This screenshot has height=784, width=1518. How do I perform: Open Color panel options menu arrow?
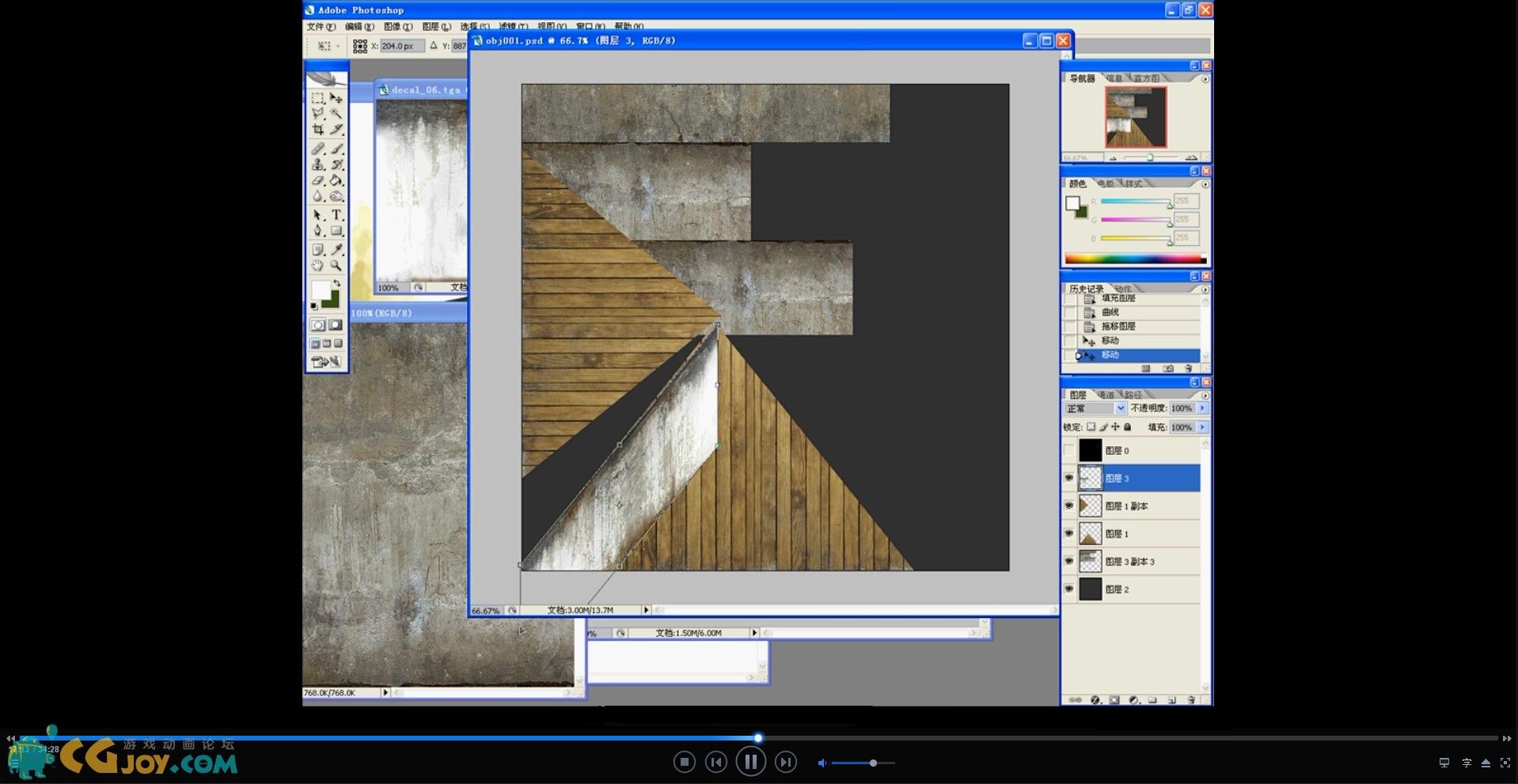(x=1205, y=184)
